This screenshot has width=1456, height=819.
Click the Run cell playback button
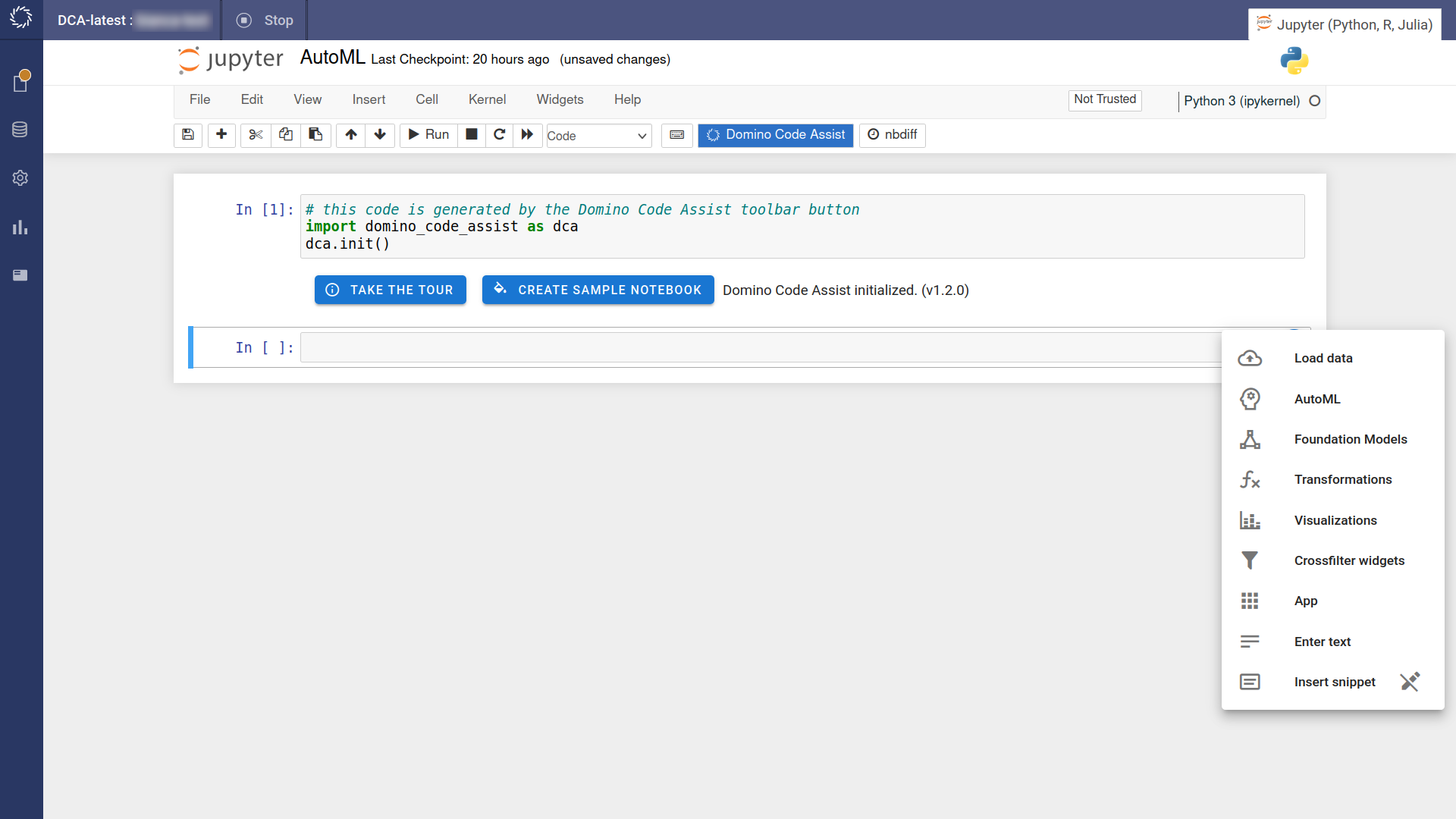coord(427,134)
